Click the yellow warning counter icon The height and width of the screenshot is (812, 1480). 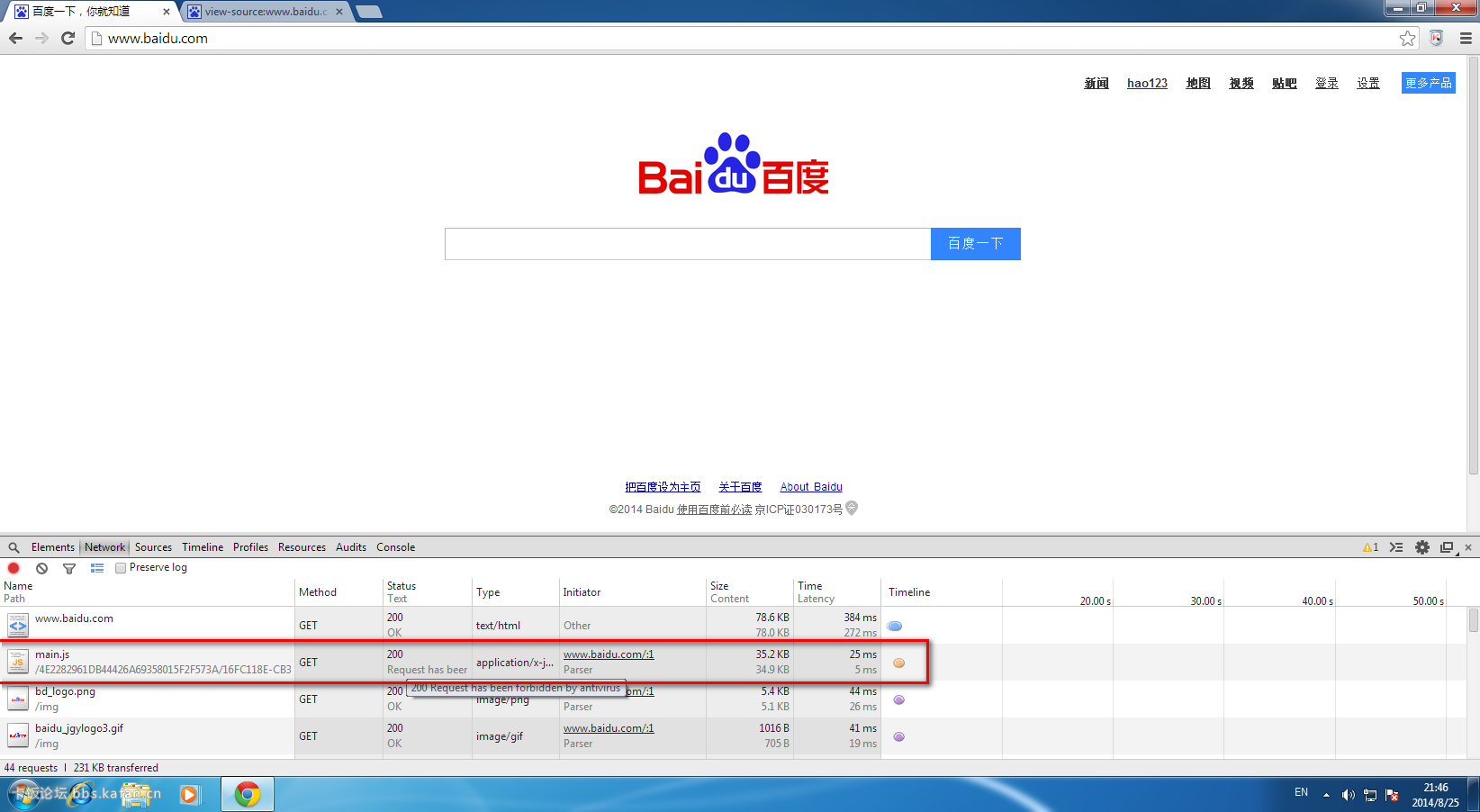point(1370,547)
